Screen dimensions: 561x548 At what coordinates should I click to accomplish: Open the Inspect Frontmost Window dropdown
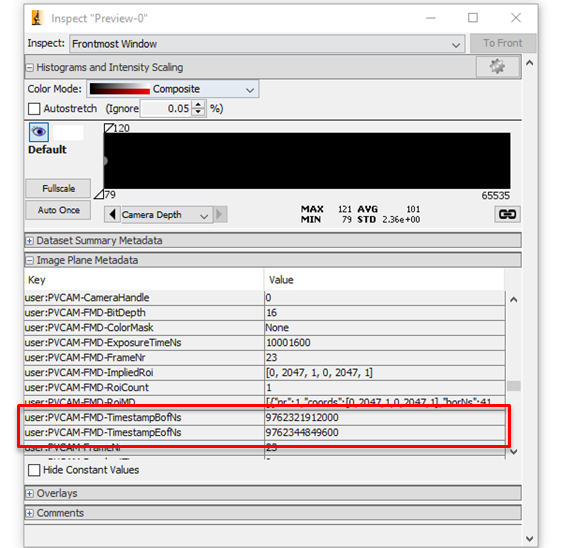click(x=267, y=44)
